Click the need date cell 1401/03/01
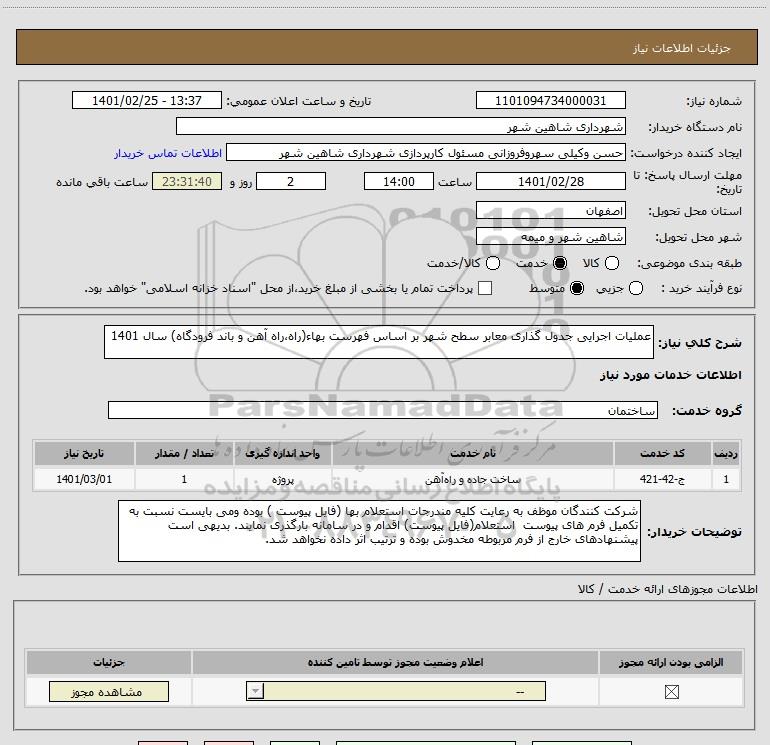 pos(84,479)
